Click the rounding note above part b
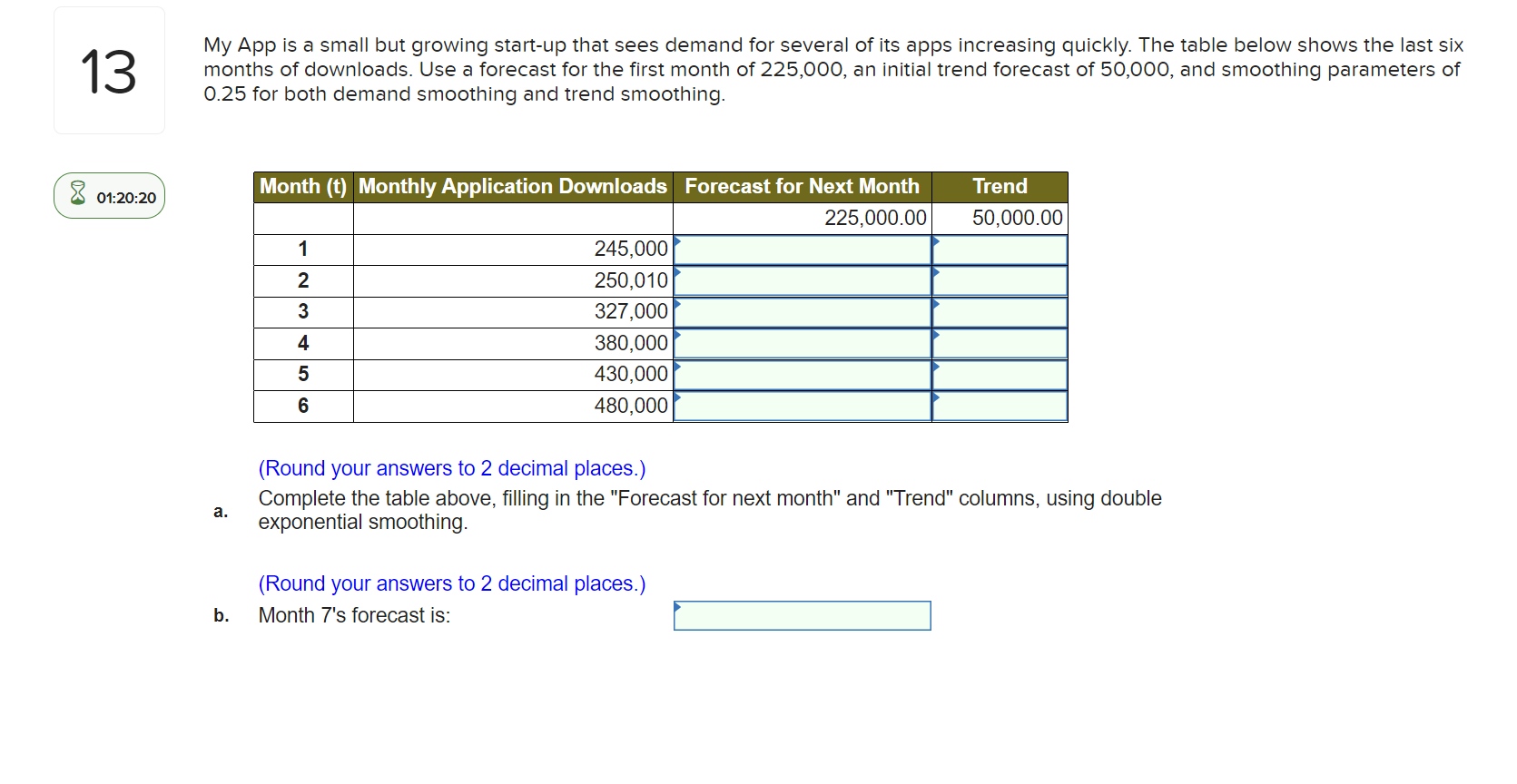 (452, 583)
